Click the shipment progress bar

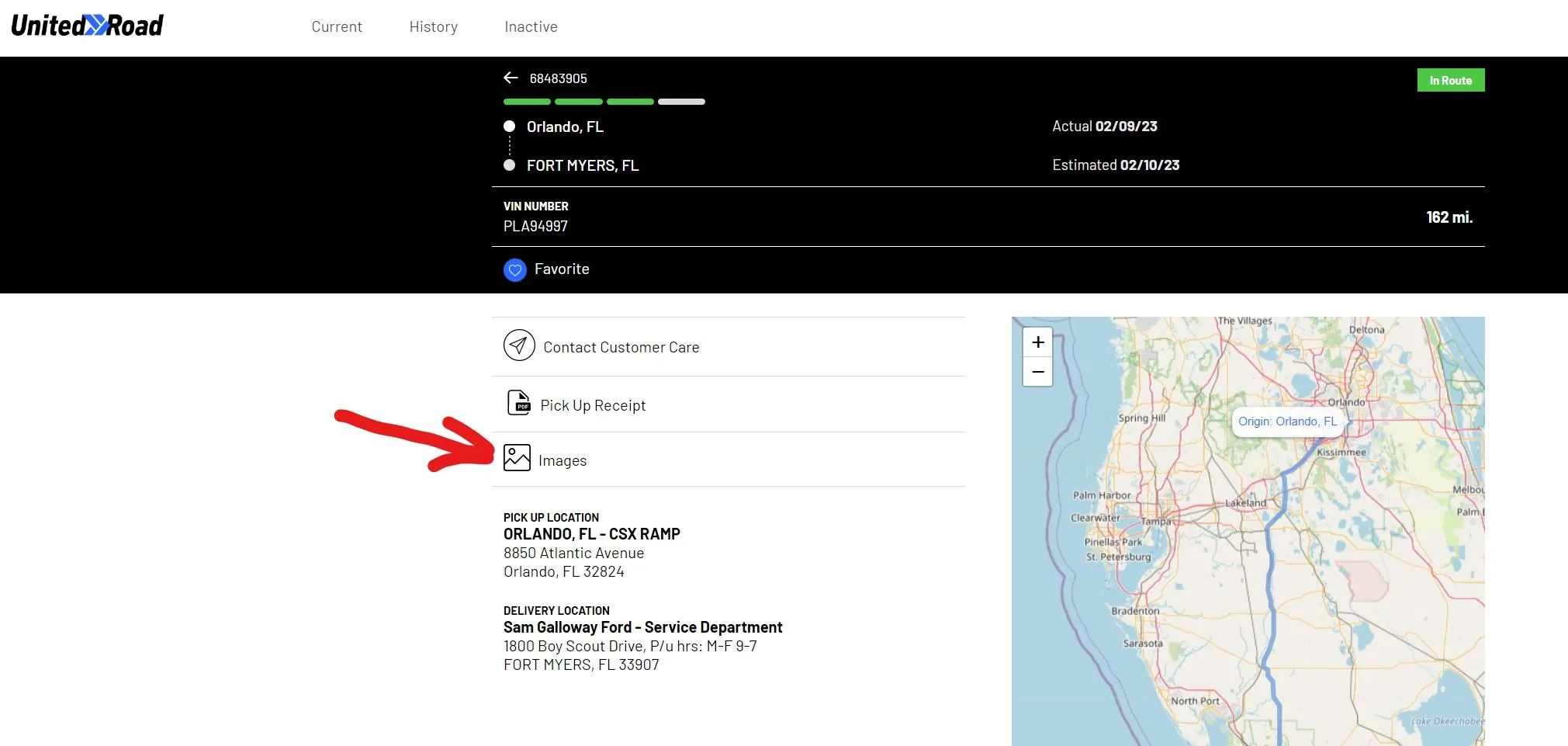[604, 102]
